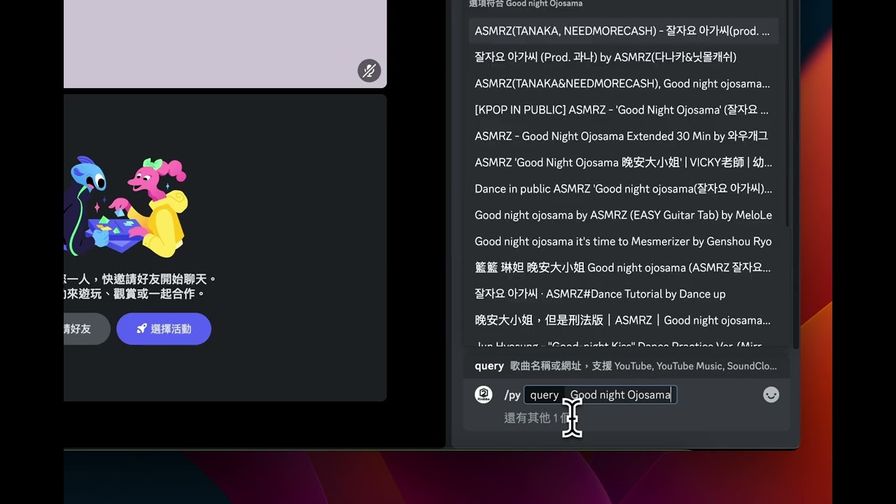Pick 'EASY Guitar Tab by MeloLe' suggestion

point(623,215)
